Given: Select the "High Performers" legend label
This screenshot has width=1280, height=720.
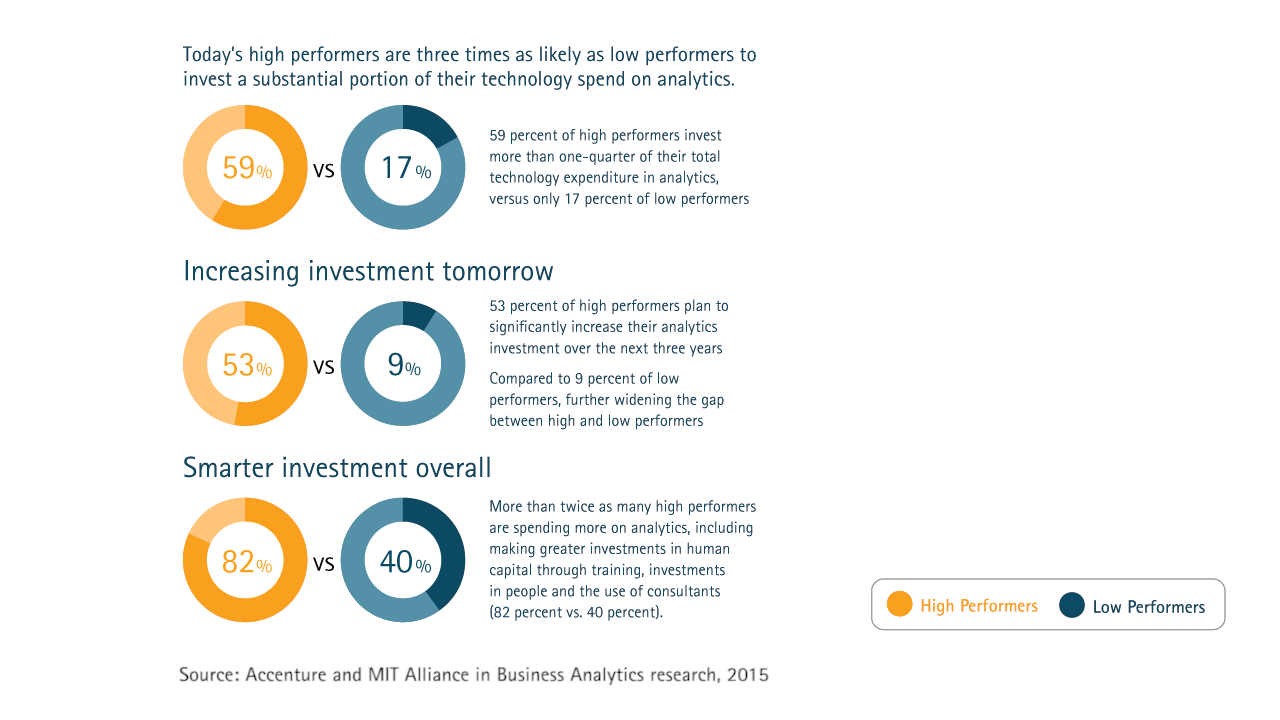Looking at the screenshot, I should pyautogui.click(x=979, y=606).
